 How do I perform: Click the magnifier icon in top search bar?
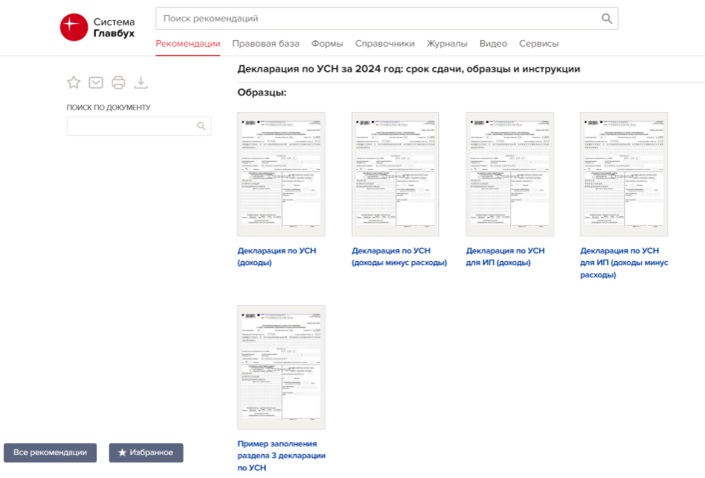(x=606, y=19)
